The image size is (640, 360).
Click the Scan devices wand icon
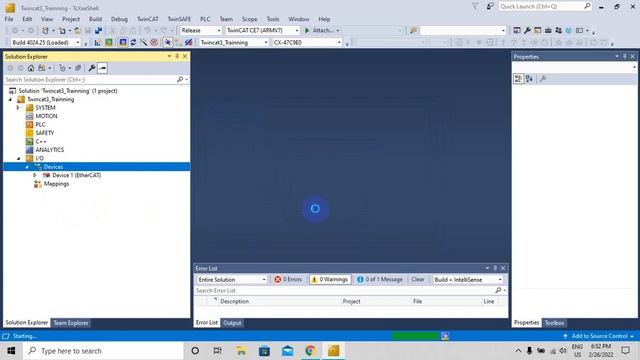coord(143,42)
